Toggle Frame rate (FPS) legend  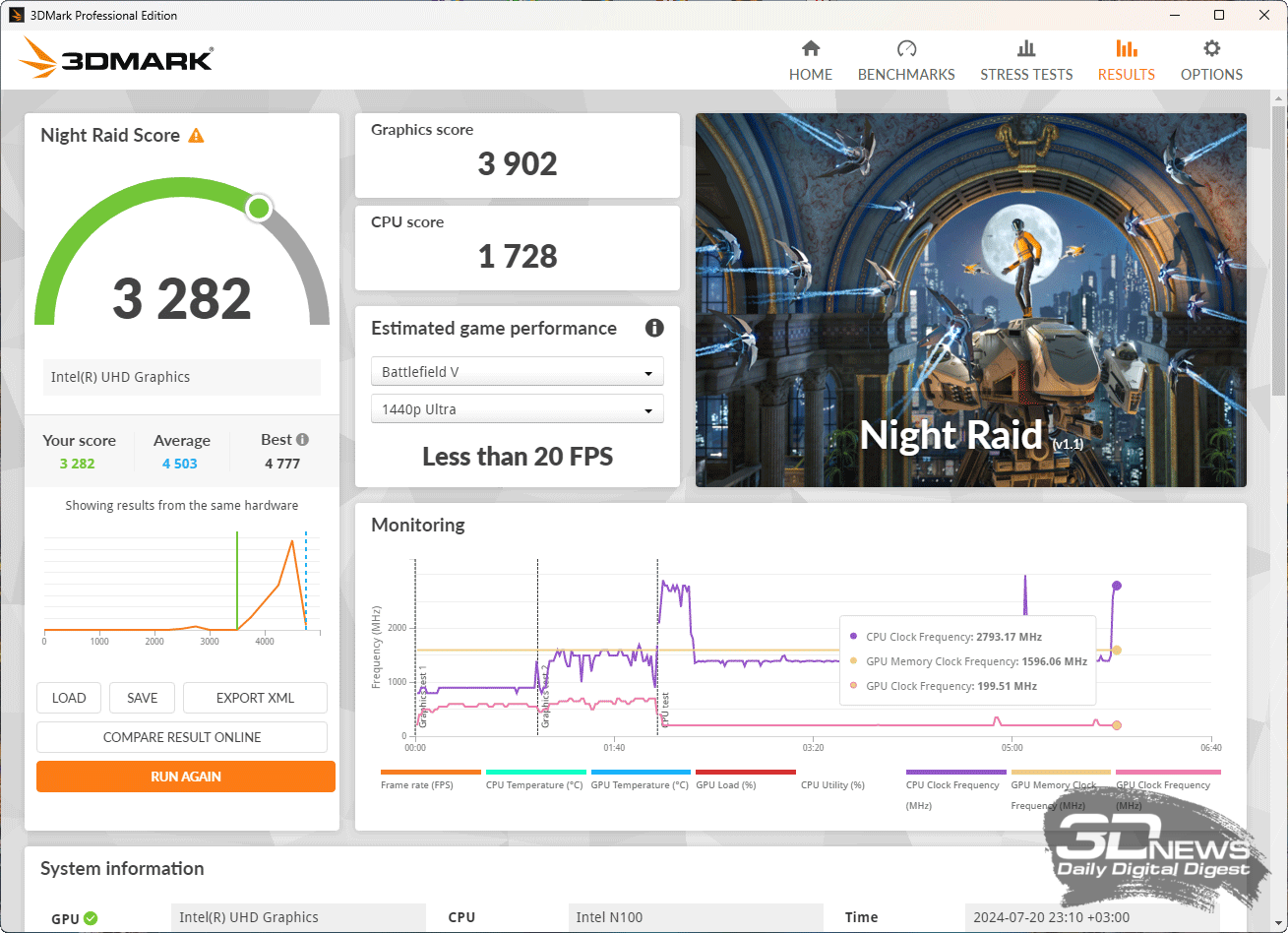click(x=430, y=779)
